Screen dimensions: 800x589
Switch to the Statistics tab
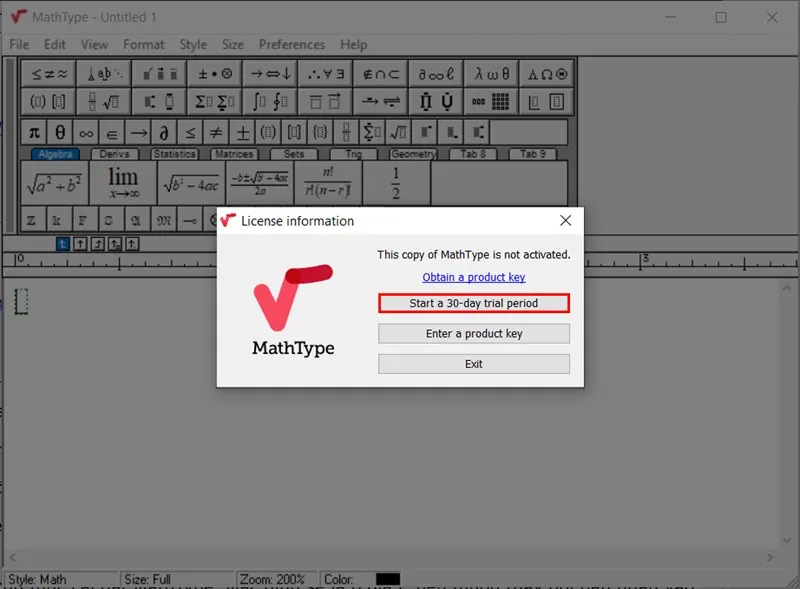[175, 154]
